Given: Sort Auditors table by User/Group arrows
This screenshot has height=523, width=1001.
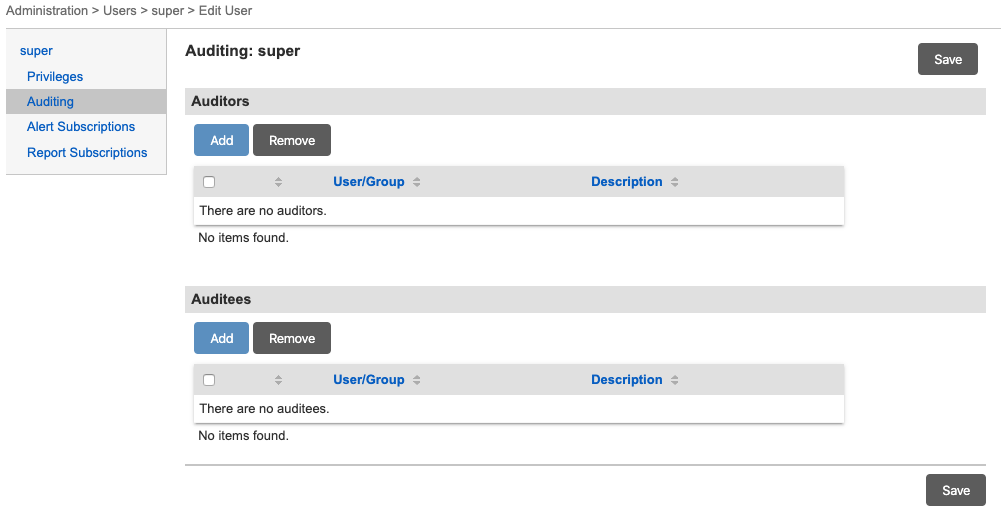Looking at the screenshot, I should click(x=417, y=182).
